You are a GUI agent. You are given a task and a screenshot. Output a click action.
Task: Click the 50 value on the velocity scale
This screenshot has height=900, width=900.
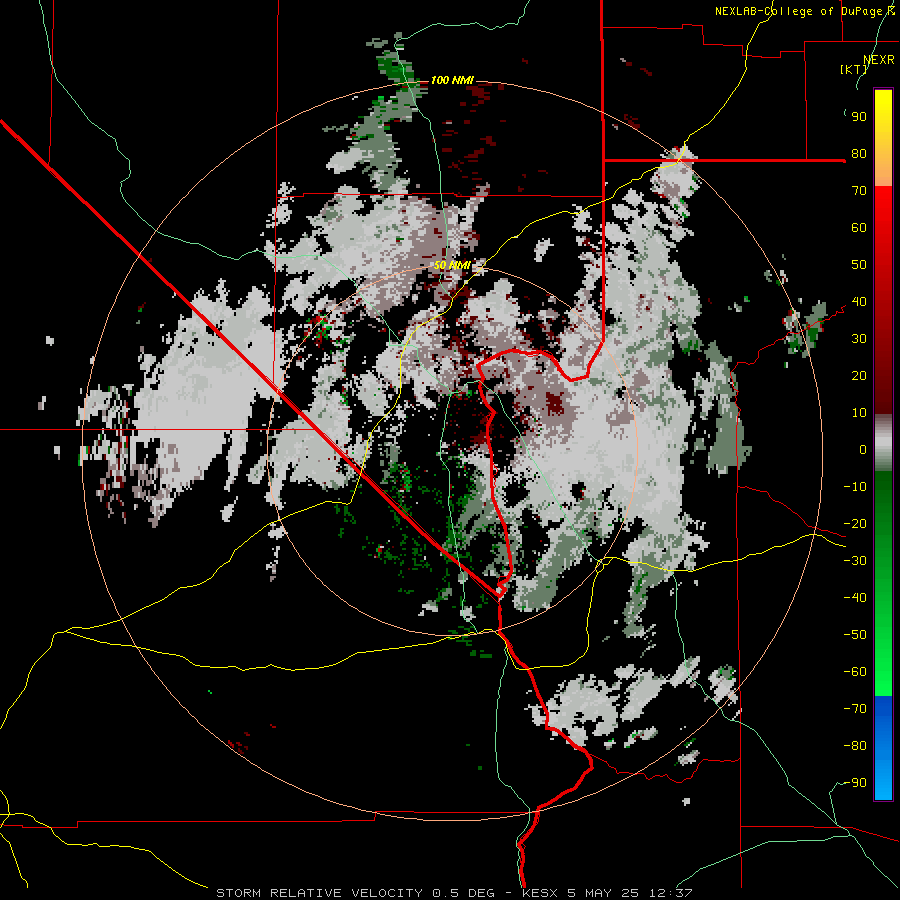[859, 265]
